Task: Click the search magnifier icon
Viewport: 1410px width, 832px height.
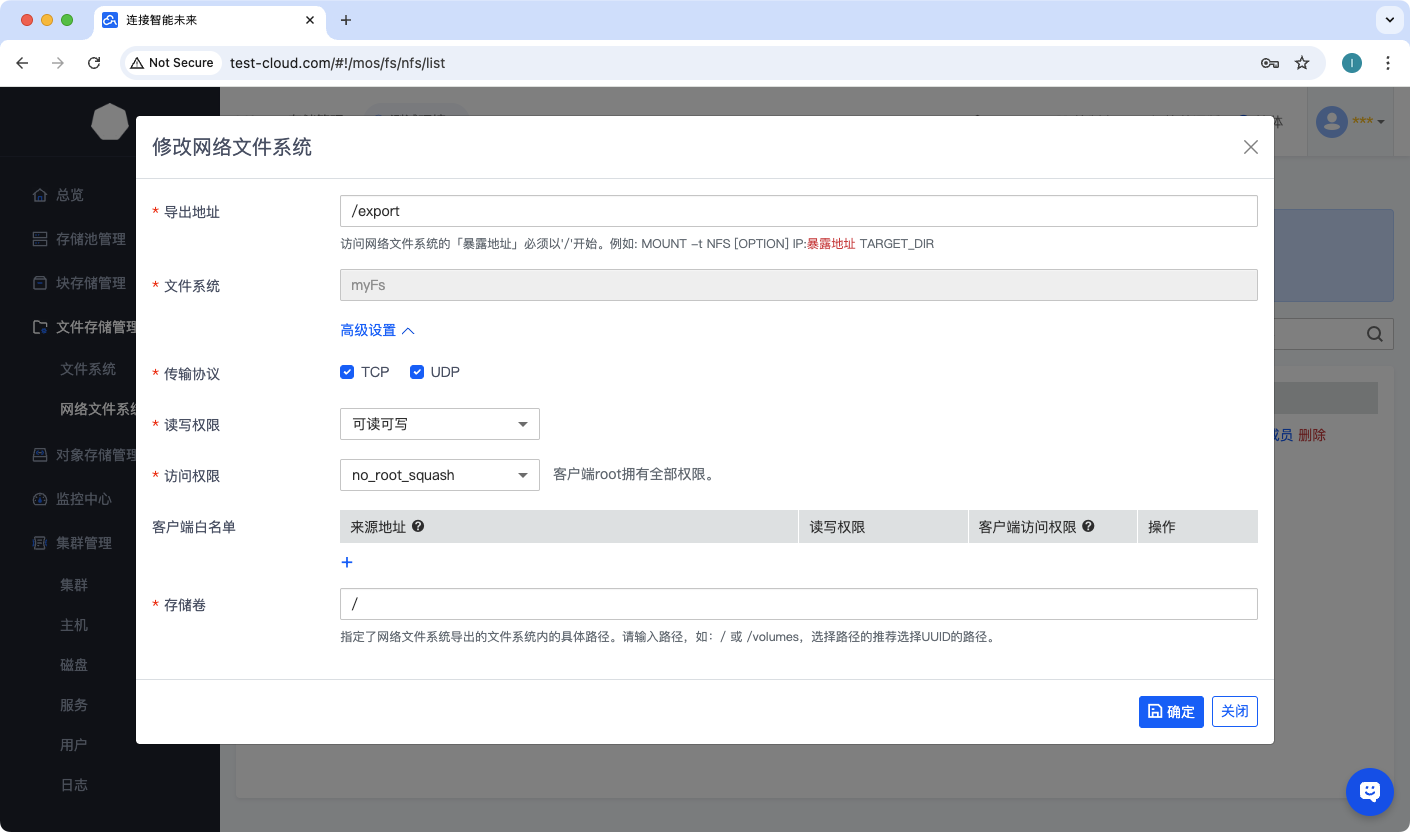Action: (x=1375, y=334)
